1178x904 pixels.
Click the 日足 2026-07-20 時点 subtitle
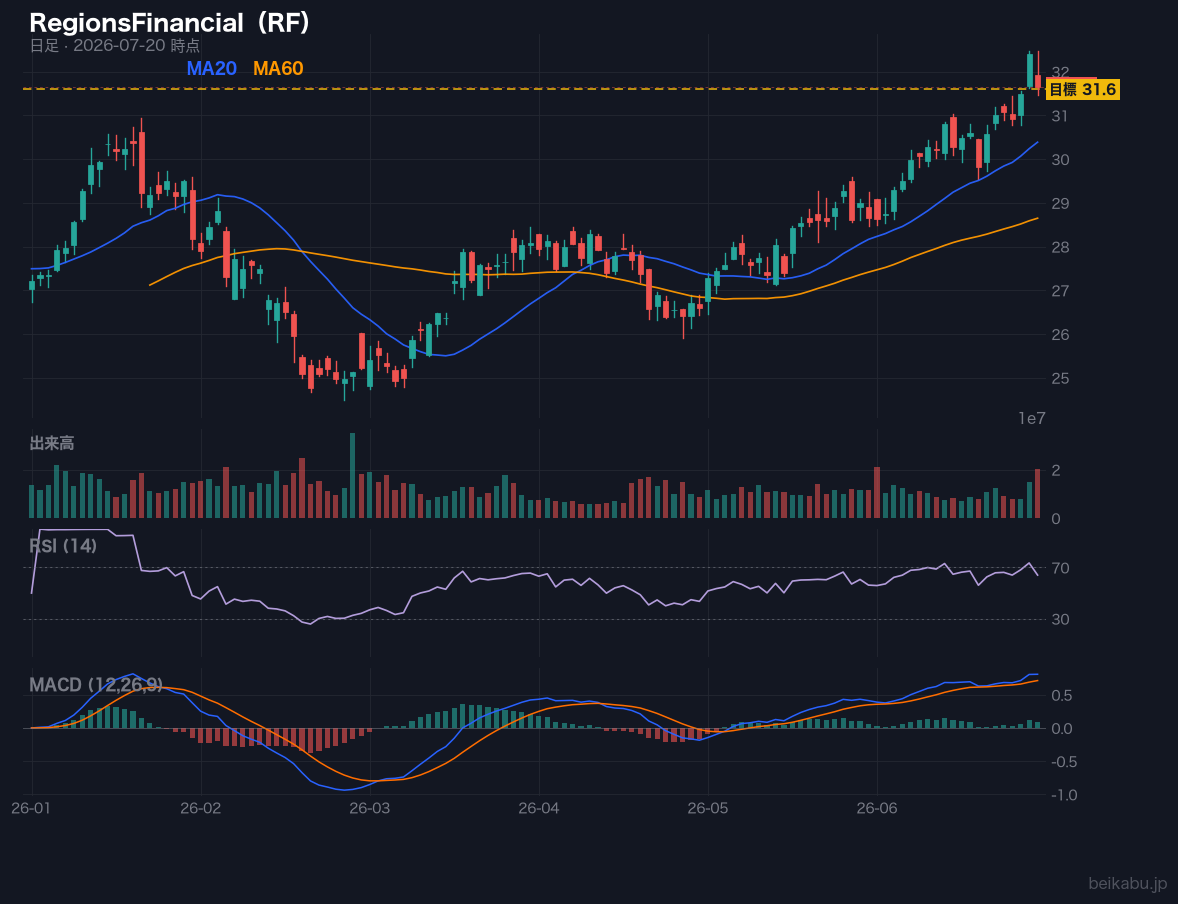(x=114, y=45)
